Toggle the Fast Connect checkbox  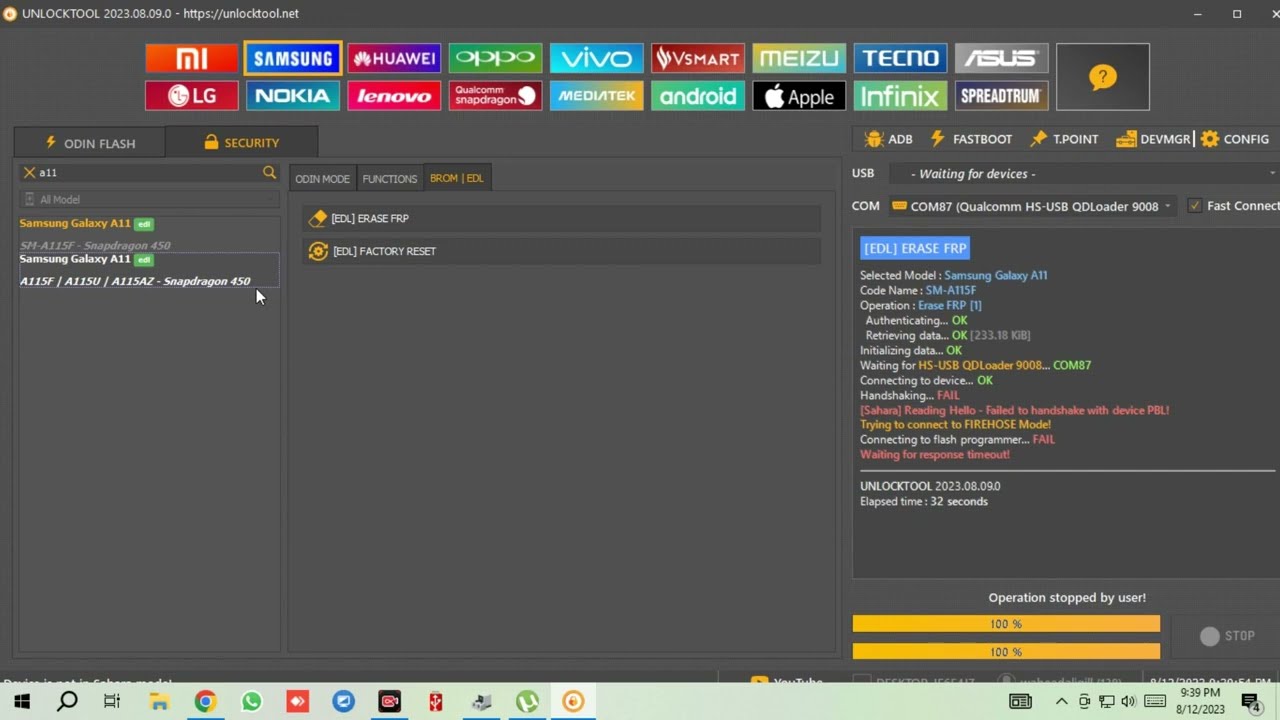pos(1194,206)
